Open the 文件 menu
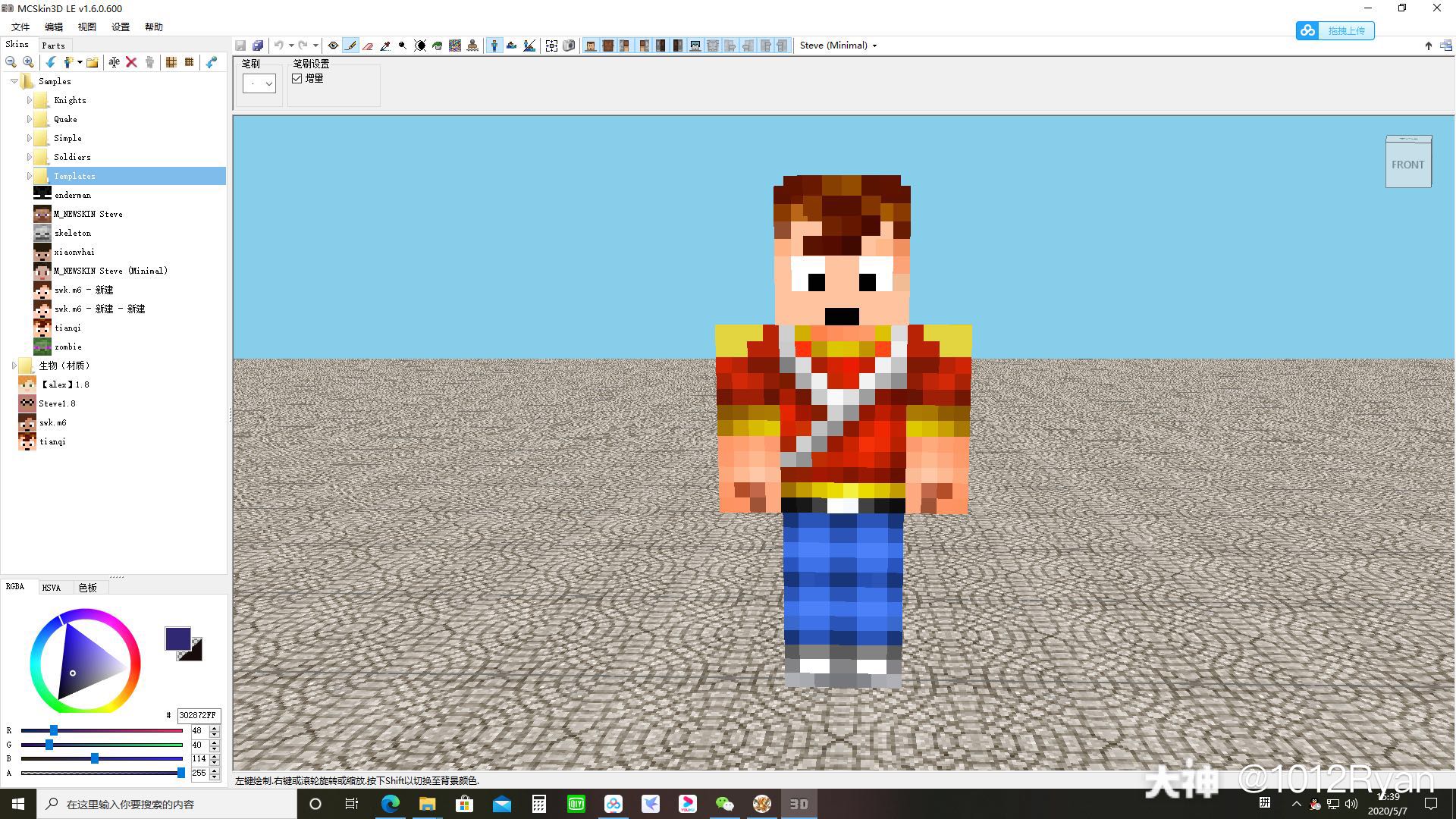Screen dimensions: 1456x819 point(20,27)
